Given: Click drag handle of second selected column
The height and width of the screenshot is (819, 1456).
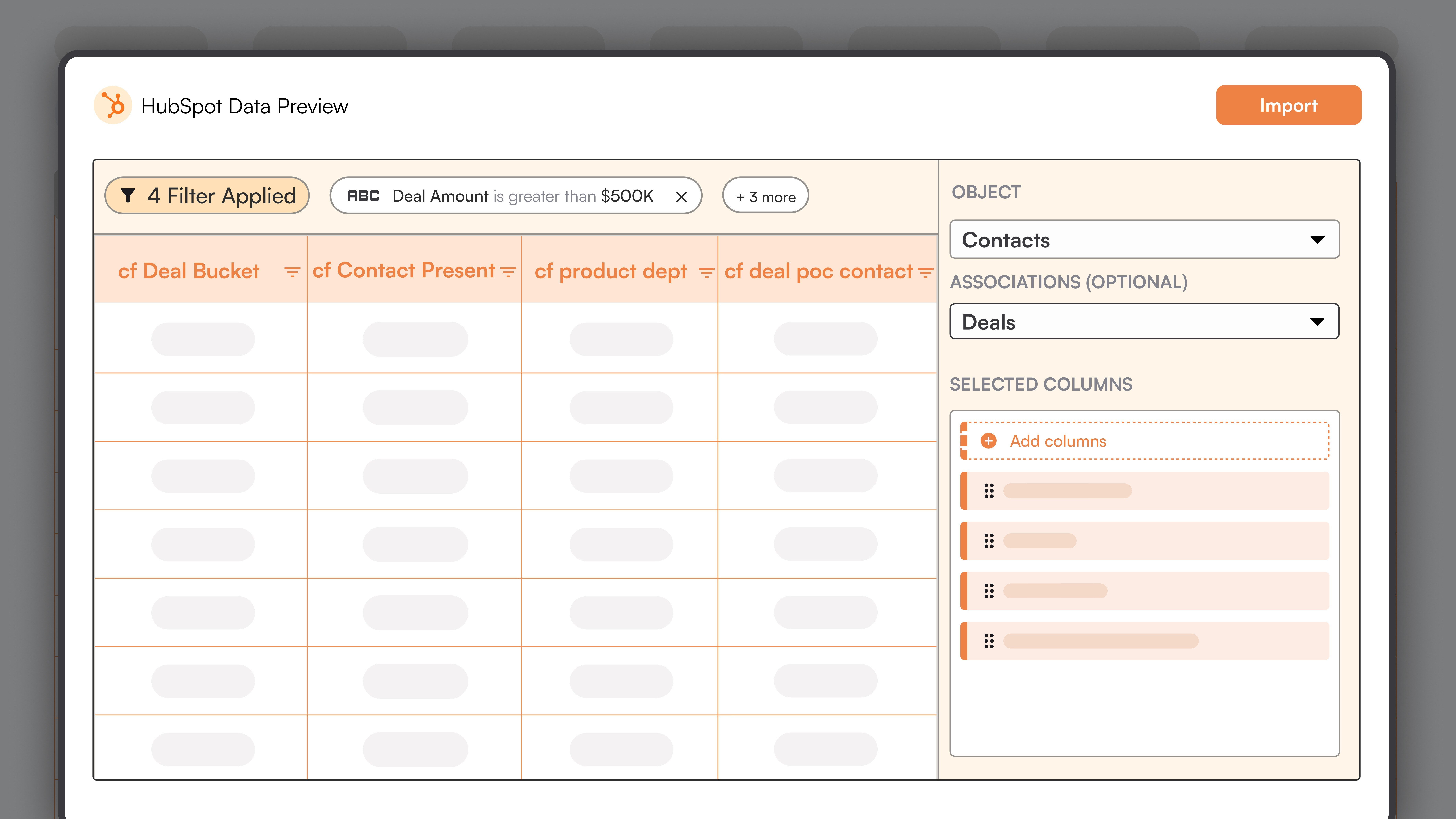Looking at the screenshot, I should coord(989,541).
